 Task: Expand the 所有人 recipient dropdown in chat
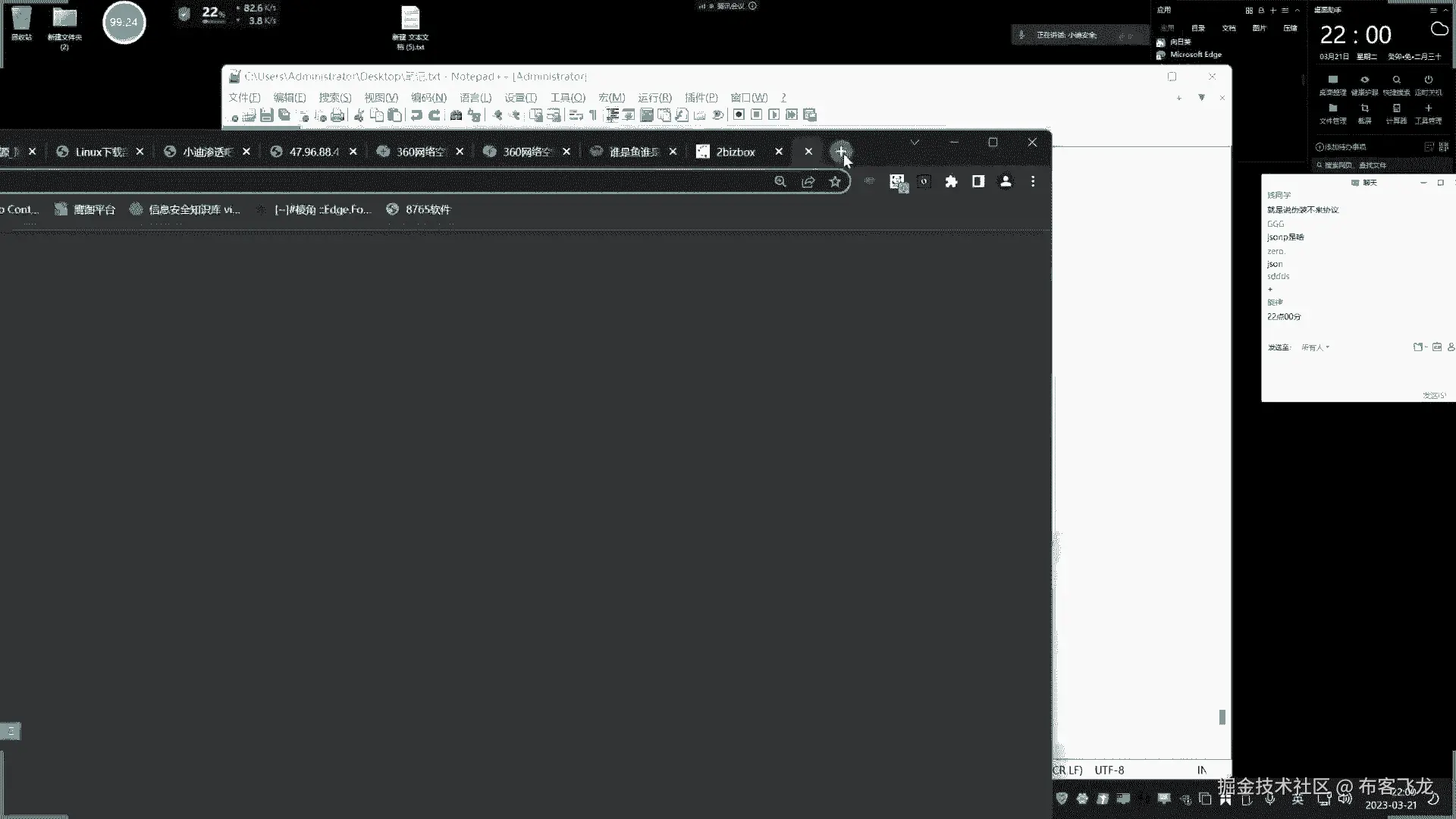pyautogui.click(x=1316, y=347)
